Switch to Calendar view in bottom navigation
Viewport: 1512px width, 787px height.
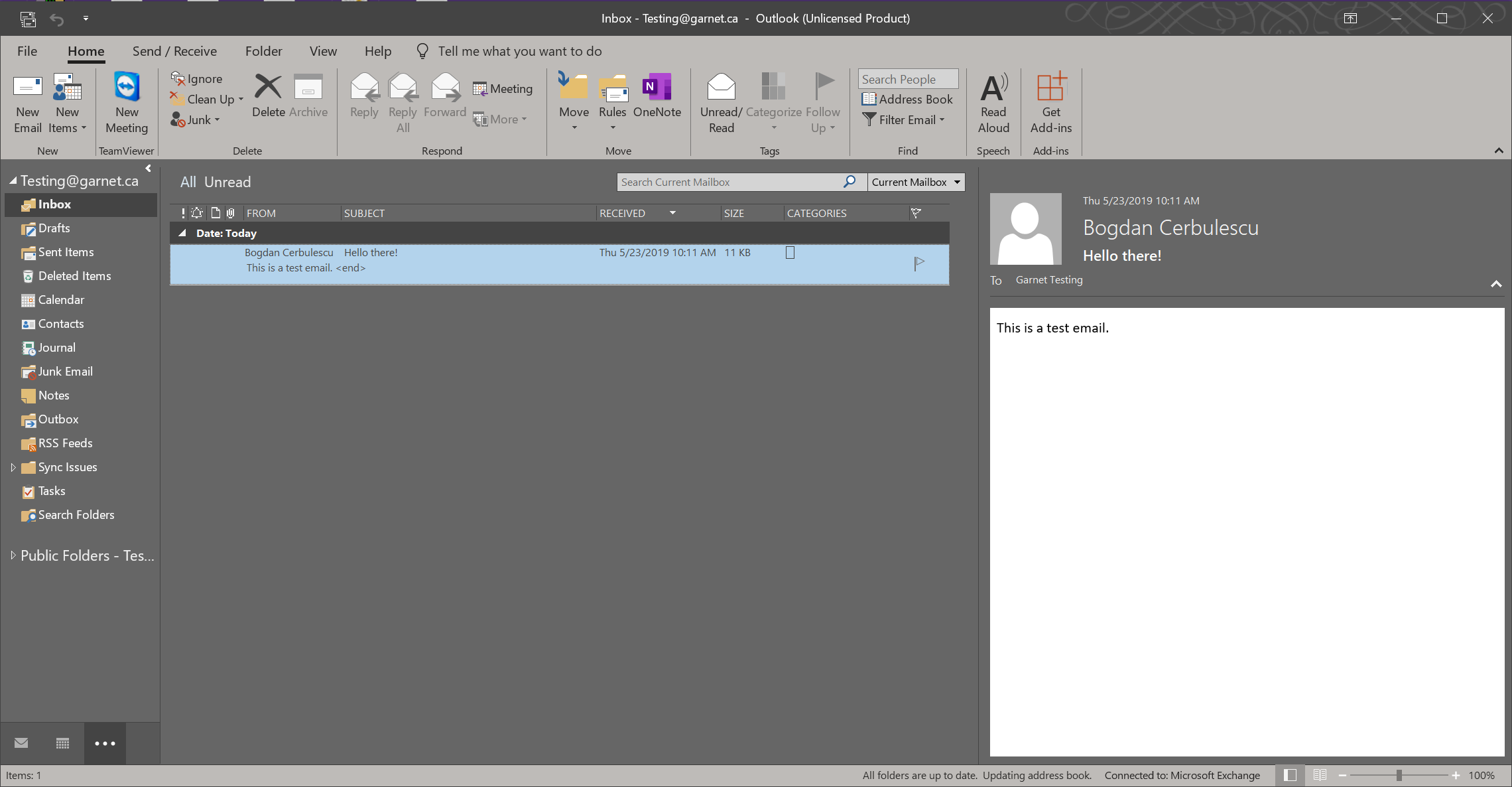point(62,743)
